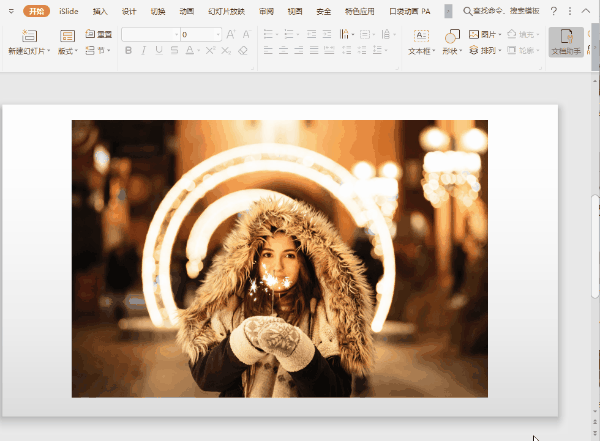Expand the 形状 shapes dropdown
This screenshot has width=600, height=441.
pos(460,51)
